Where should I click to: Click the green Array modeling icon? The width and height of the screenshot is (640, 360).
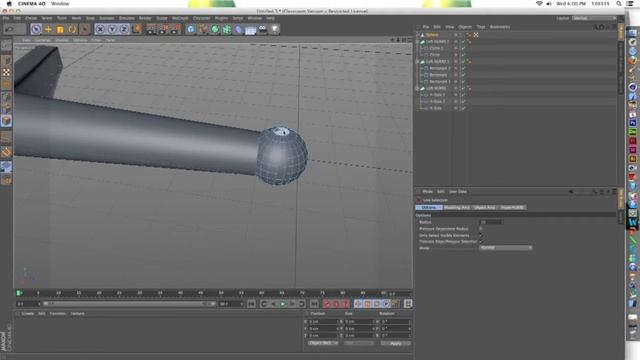[227, 29]
